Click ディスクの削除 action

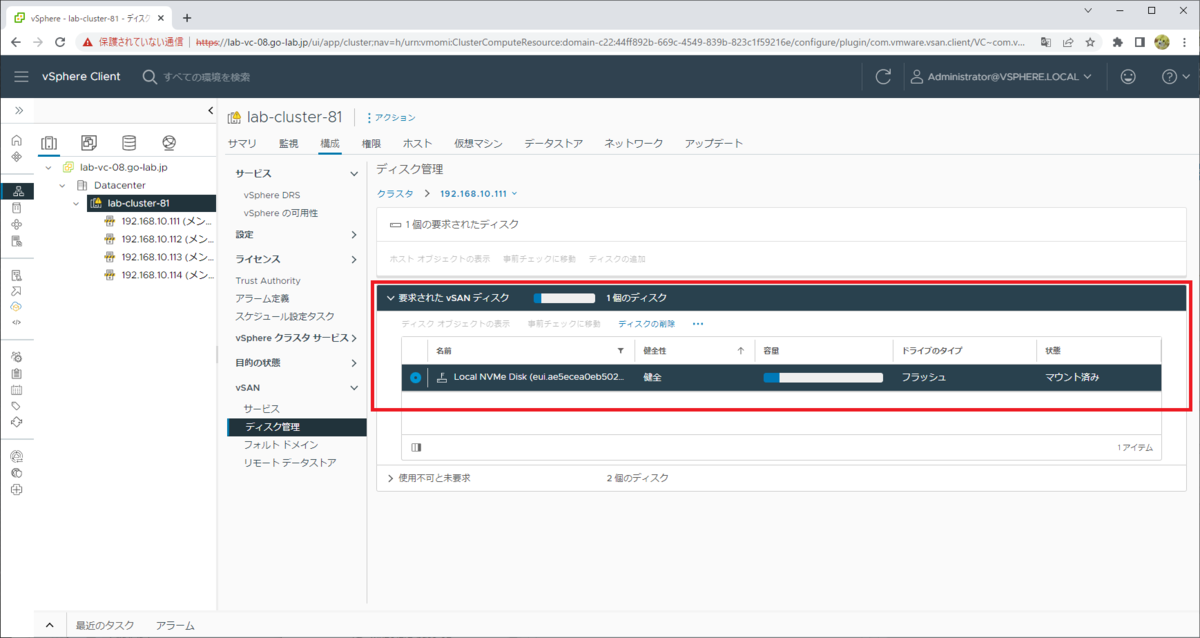(x=647, y=324)
